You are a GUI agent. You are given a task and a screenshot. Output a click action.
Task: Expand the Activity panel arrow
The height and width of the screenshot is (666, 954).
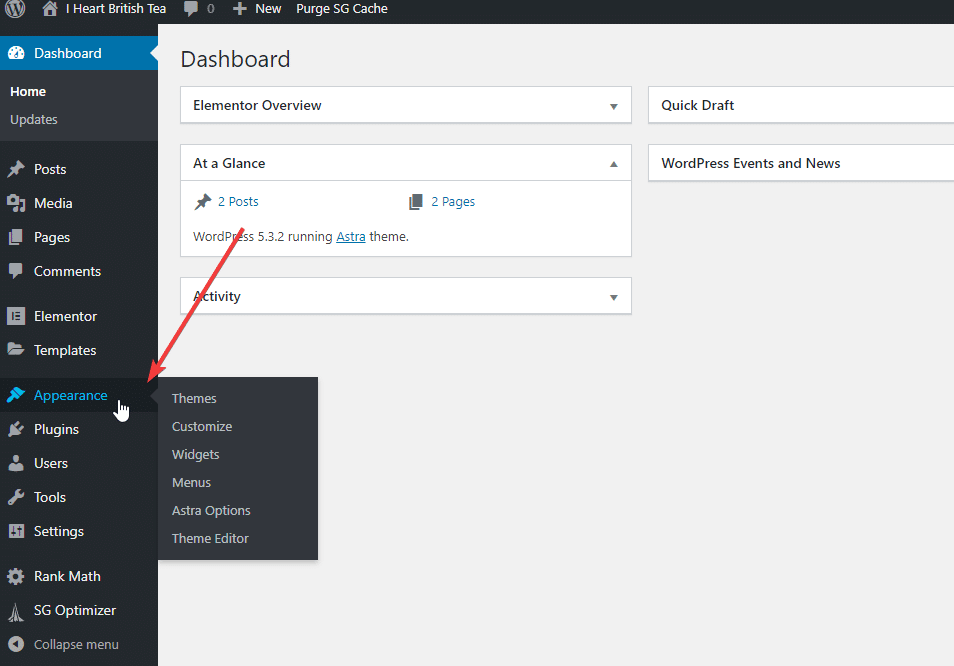coord(613,297)
